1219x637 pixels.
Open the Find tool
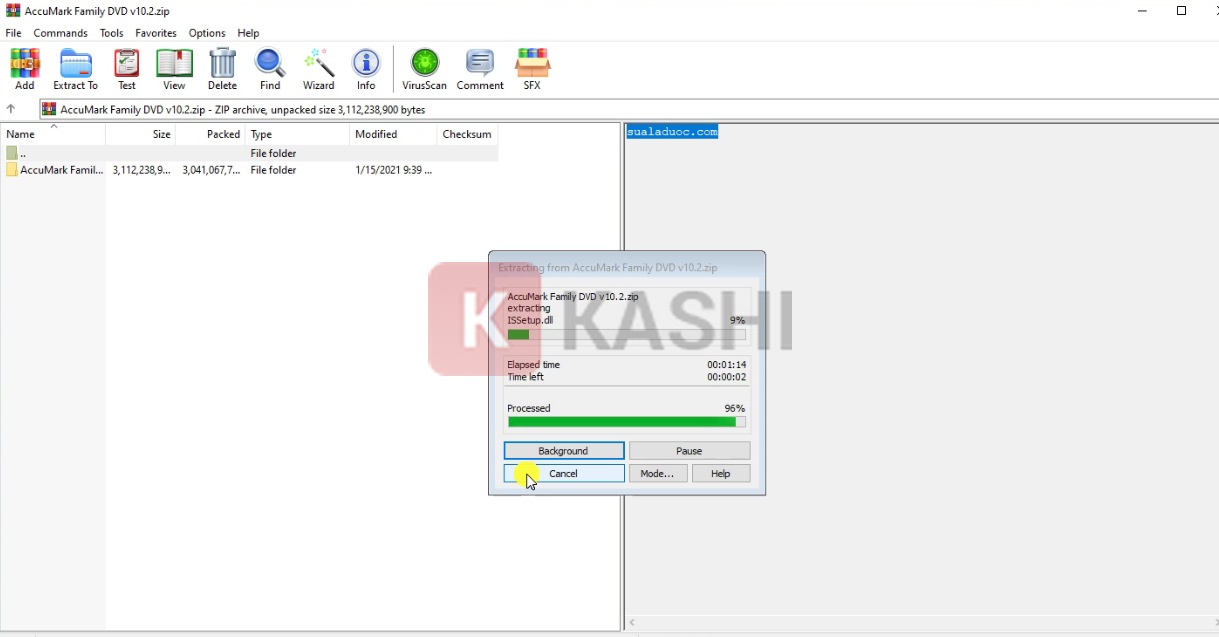tap(270, 68)
